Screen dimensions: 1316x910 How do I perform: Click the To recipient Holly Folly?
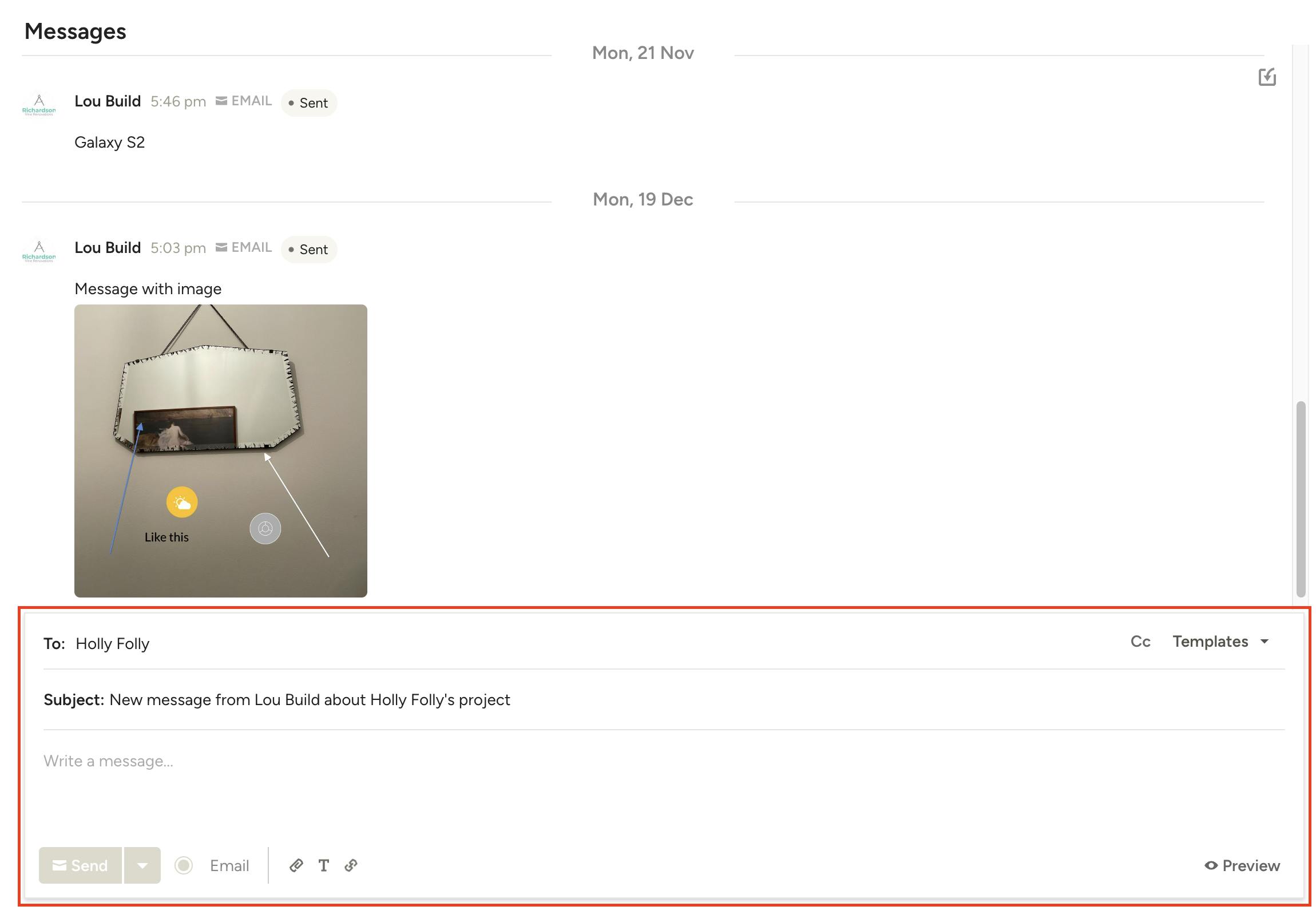113,643
